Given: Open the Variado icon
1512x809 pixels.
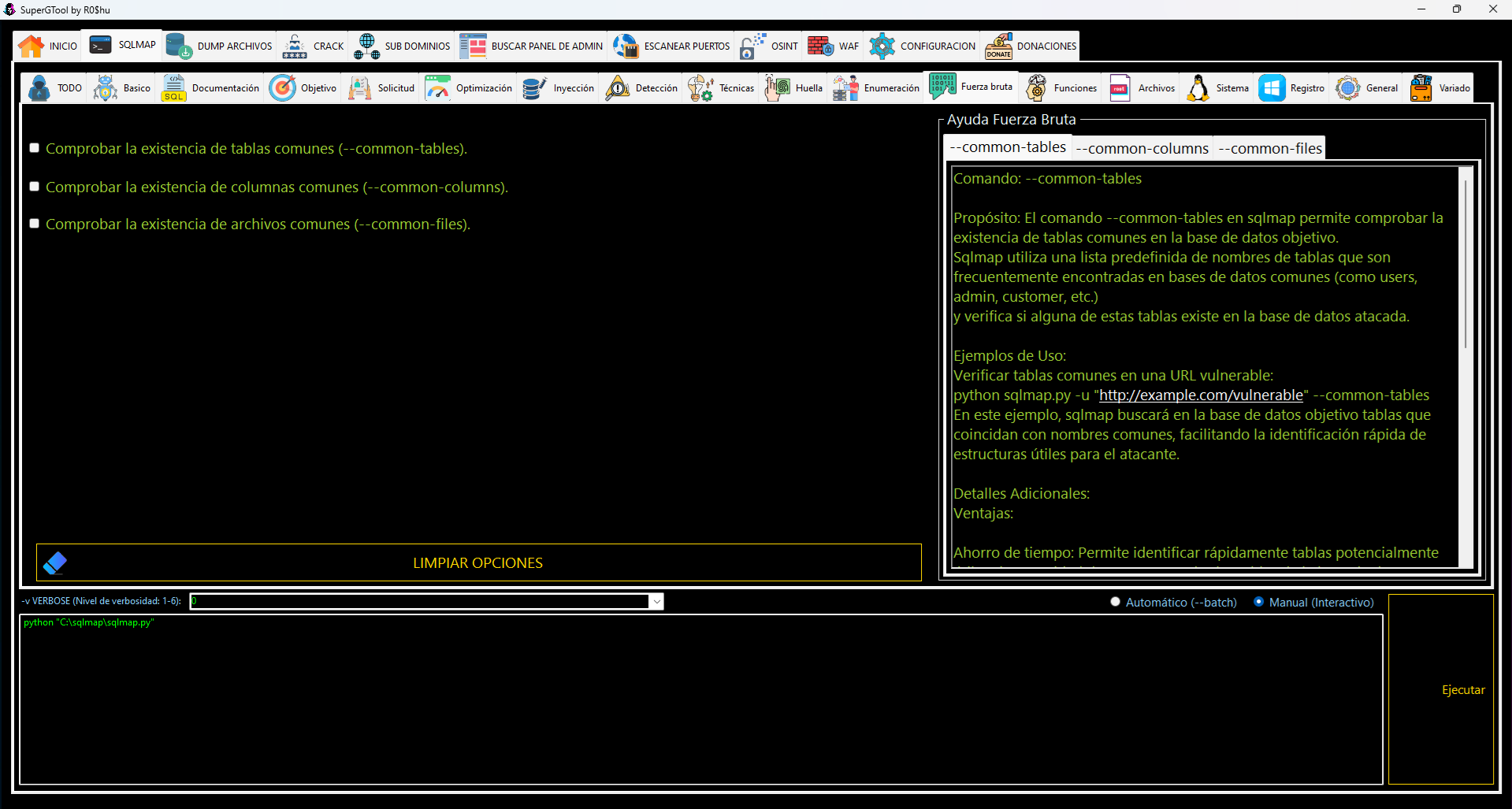Looking at the screenshot, I should click(1421, 88).
